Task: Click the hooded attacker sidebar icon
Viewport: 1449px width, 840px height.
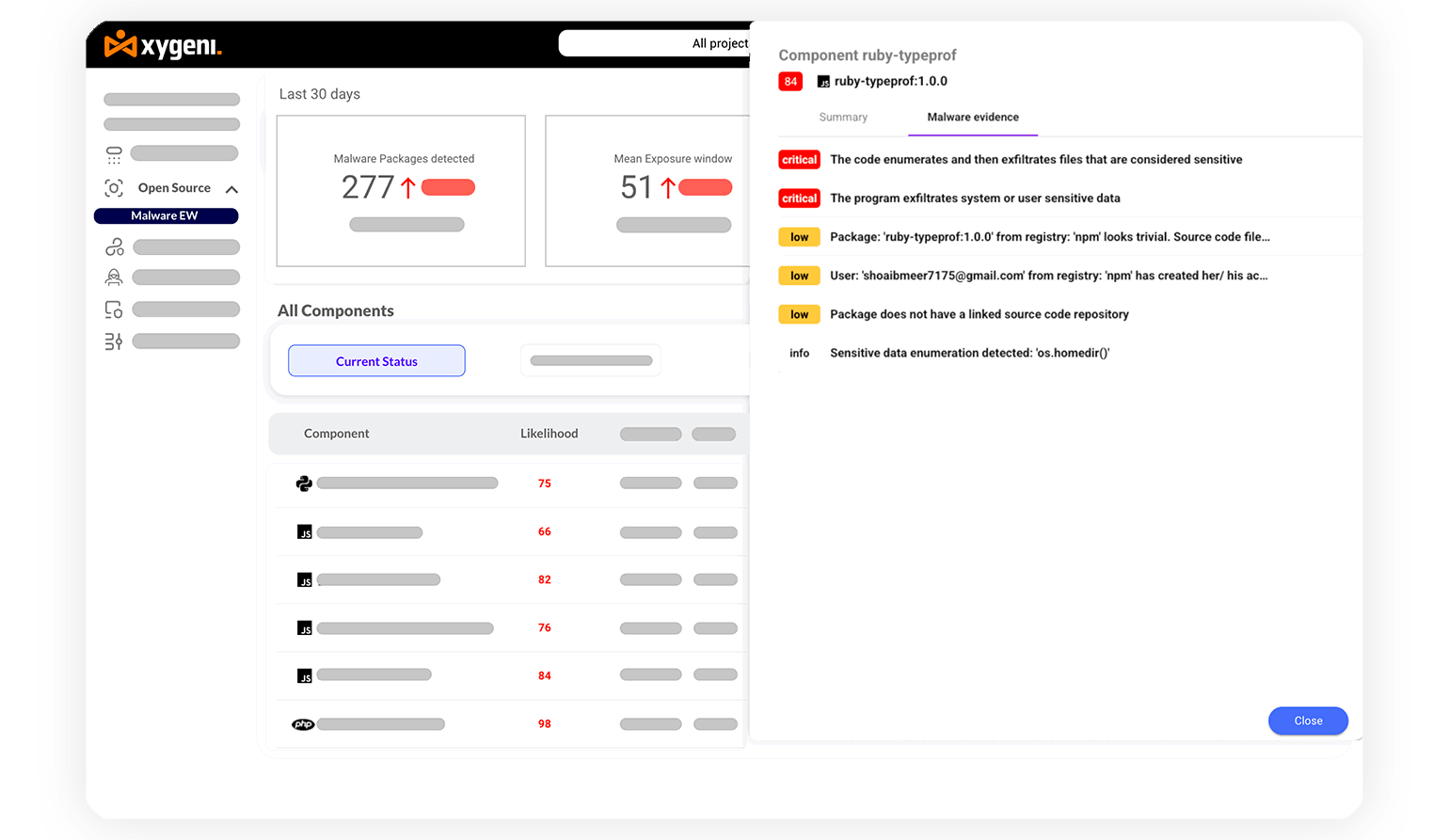Action: [114, 277]
